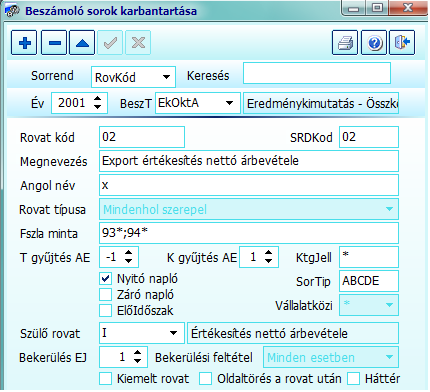Click into the Keresés search field

317,73
